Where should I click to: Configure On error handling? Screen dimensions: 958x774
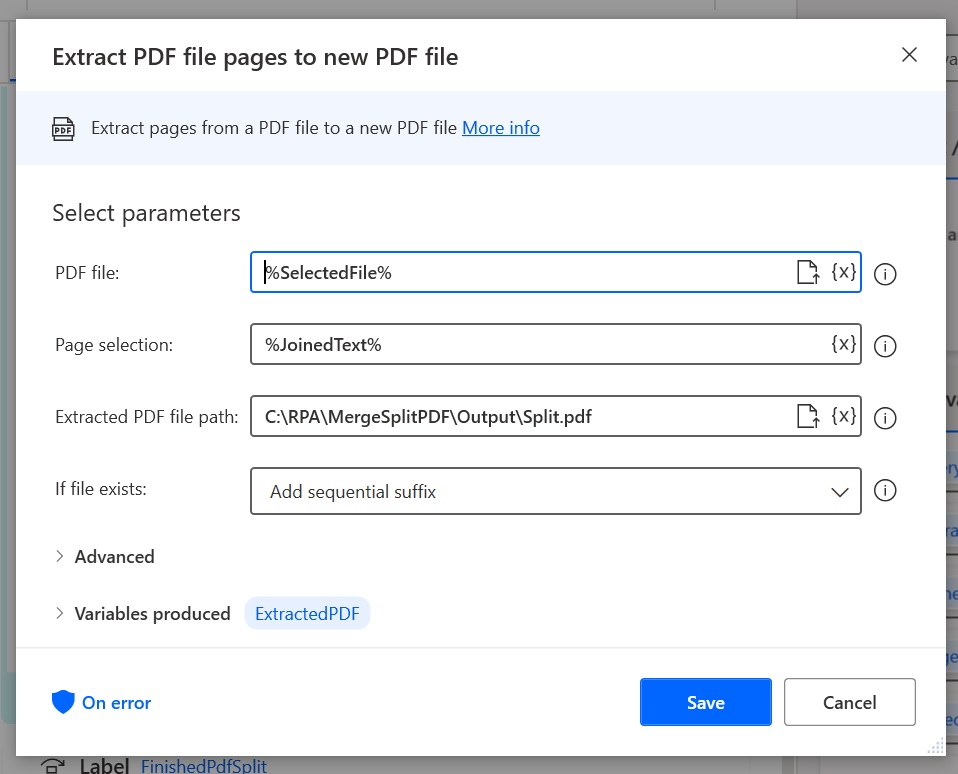click(x=116, y=702)
